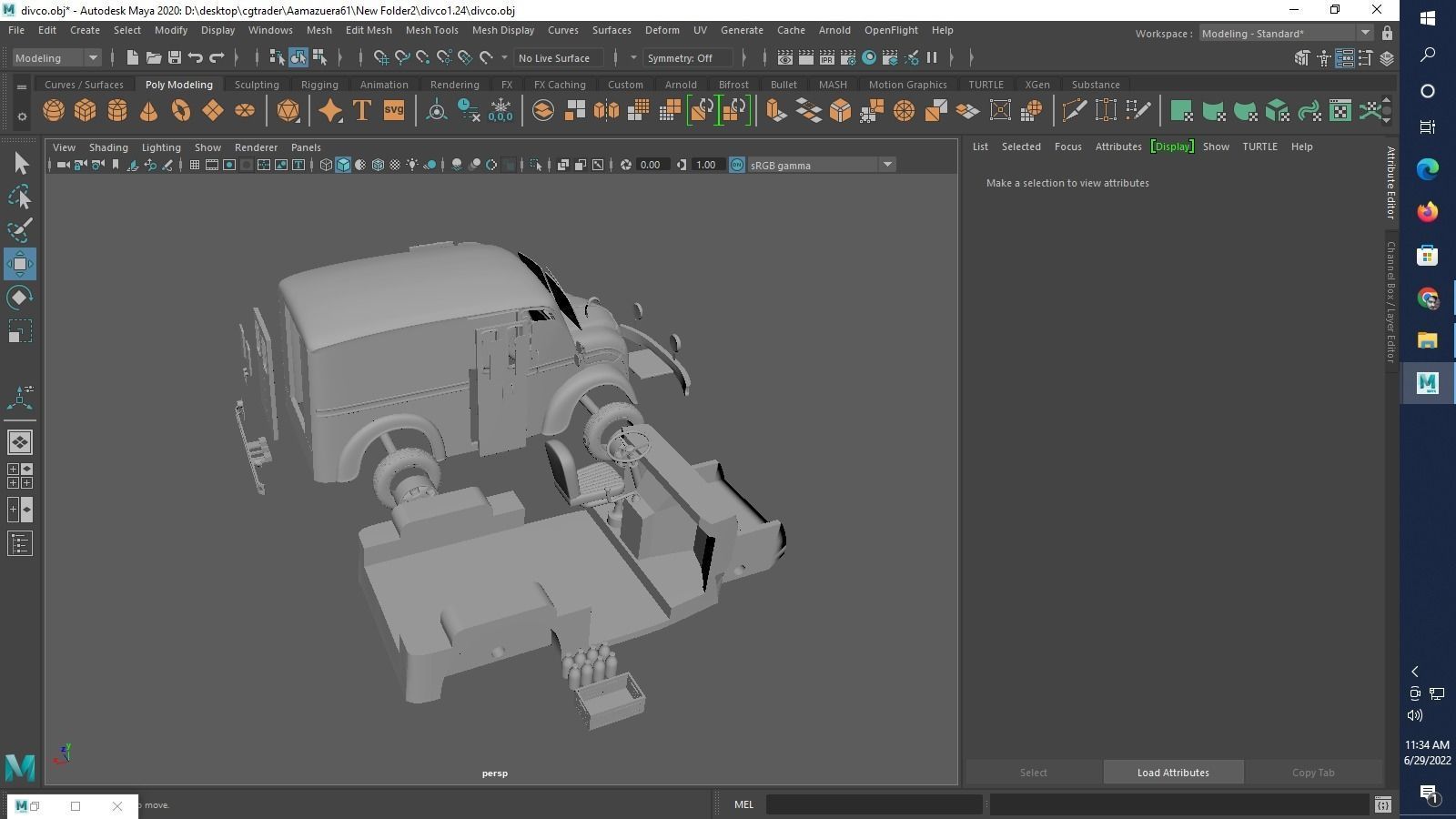
Task: Toggle snap to grids magnet
Action: pos(381,58)
